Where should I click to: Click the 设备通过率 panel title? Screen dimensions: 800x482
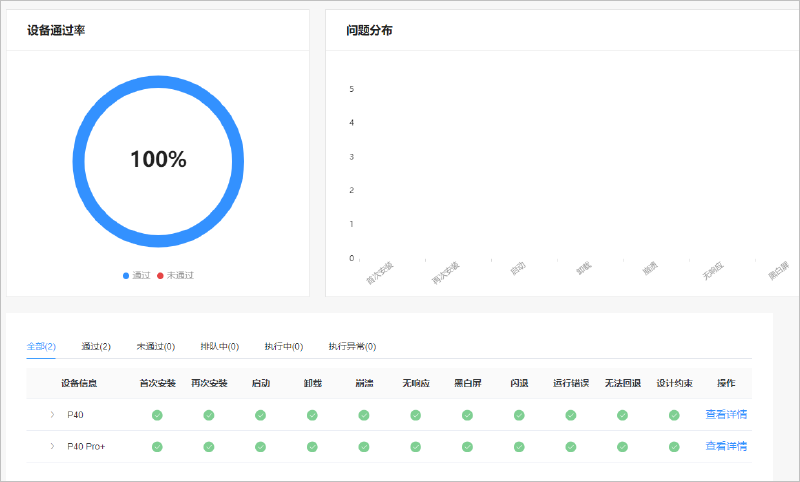(56, 31)
